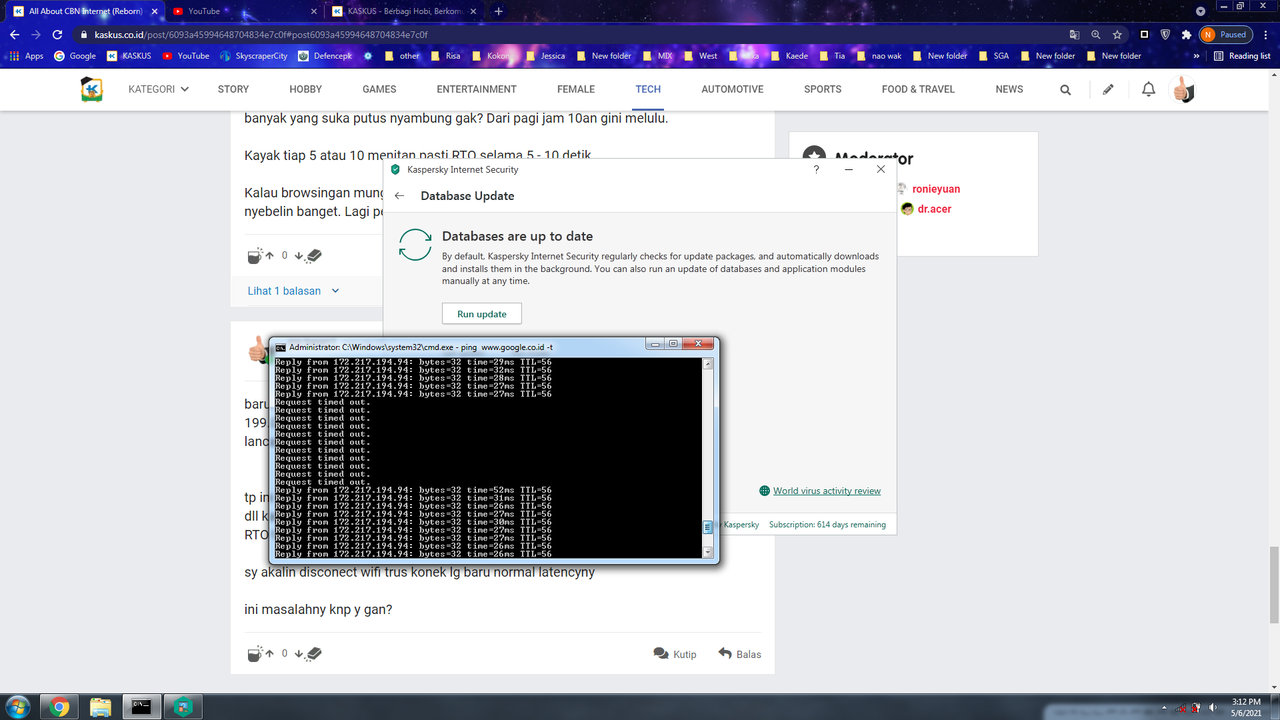
Task: Open the Jessica bookmark folder
Action: (545, 56)
